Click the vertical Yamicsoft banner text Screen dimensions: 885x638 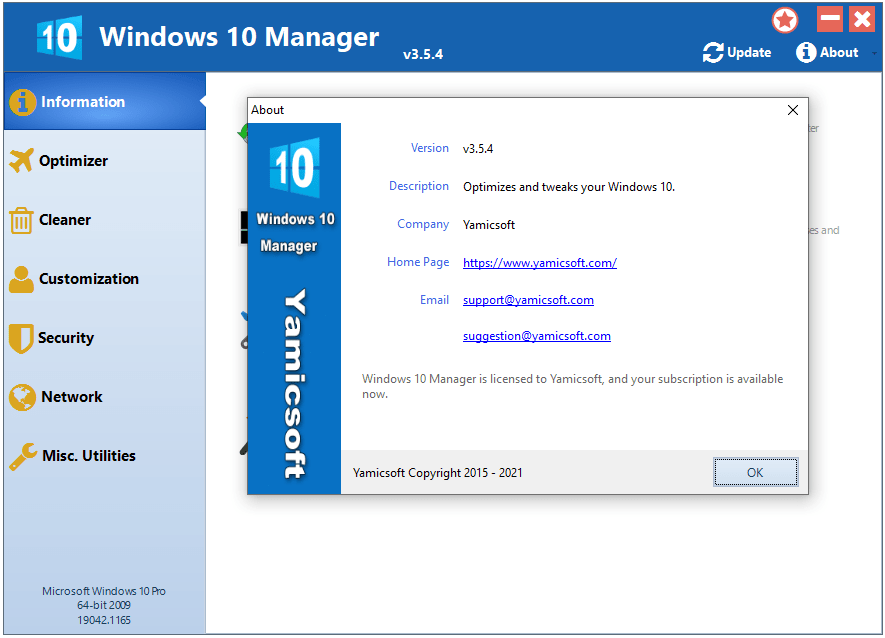(x=295, y=384)
